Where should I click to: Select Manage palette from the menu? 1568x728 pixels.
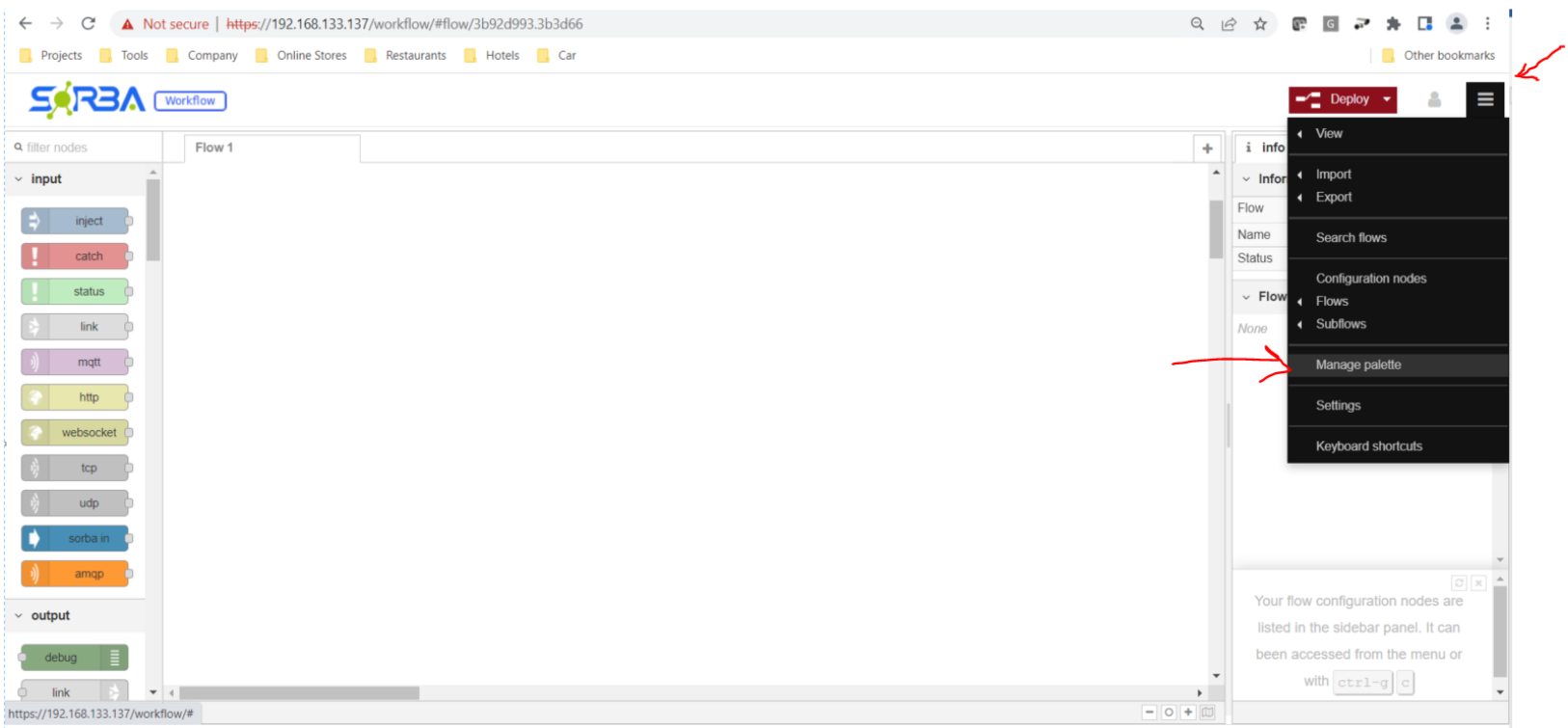(1358, 365)
